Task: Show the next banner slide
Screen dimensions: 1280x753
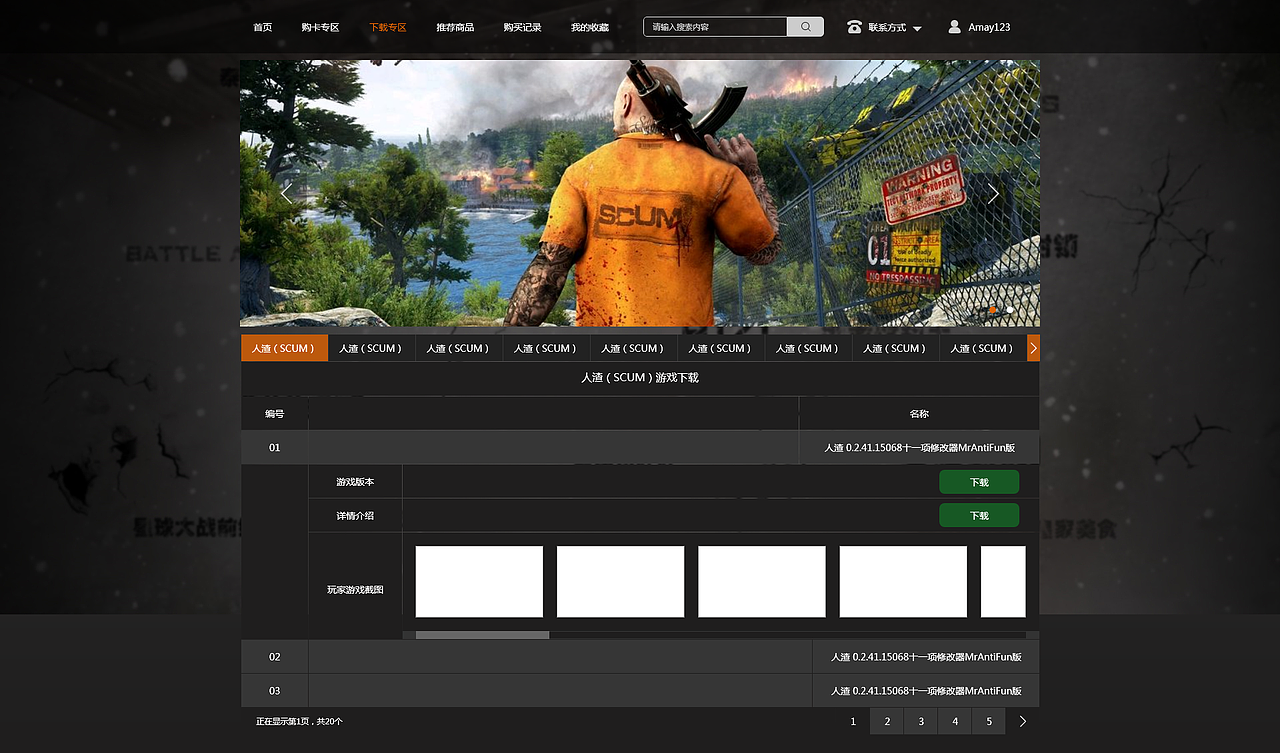Action: [x=993, y=193]
